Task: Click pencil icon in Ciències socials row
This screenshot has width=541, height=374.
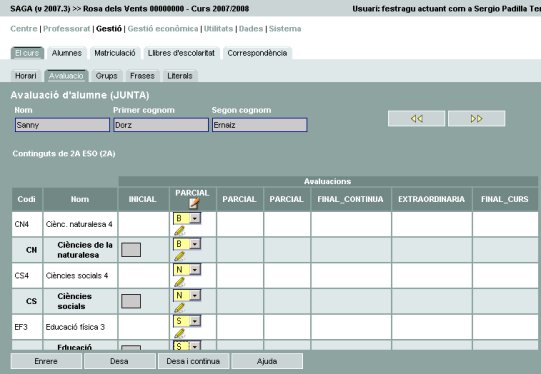Action: tap(179, 307)
